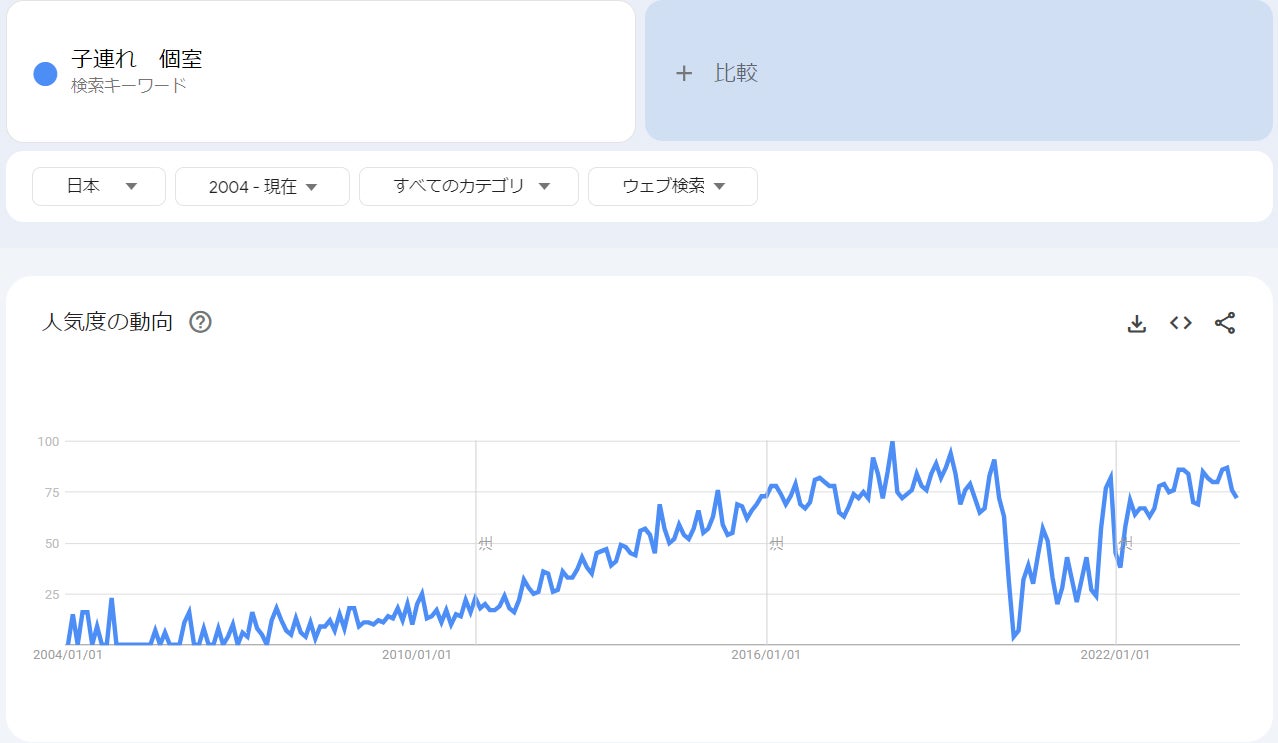Open the note marker on the 2022 gridline

point(1125,544)
